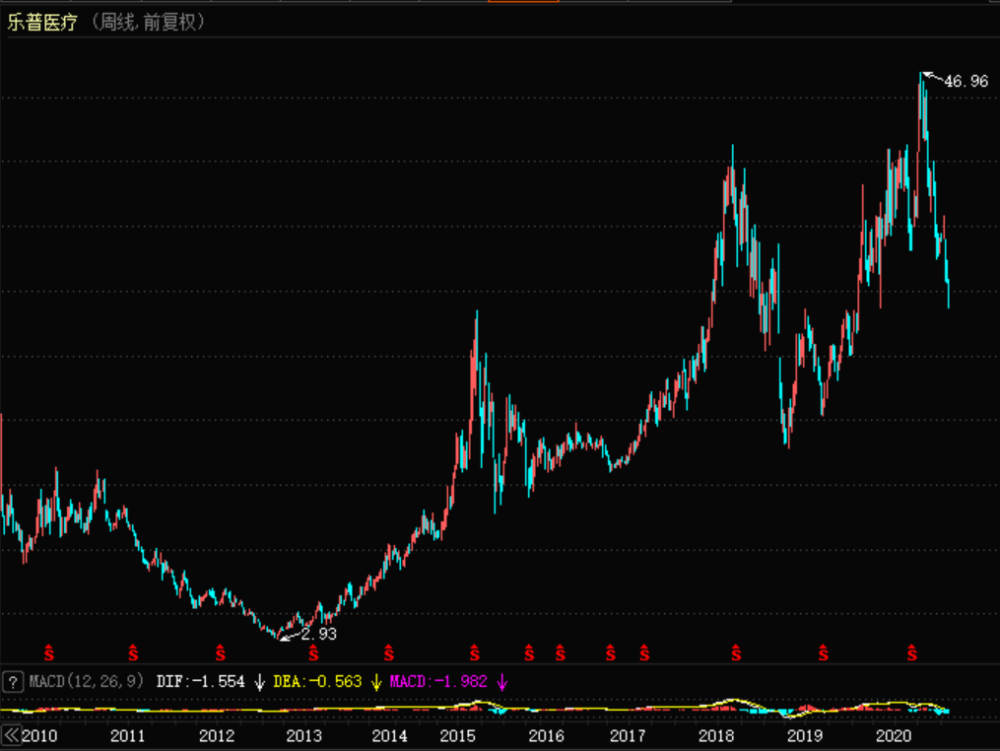Select the last red S marker near 2020
Viewport: 1000px width, 751px height.
pos(912,653)
